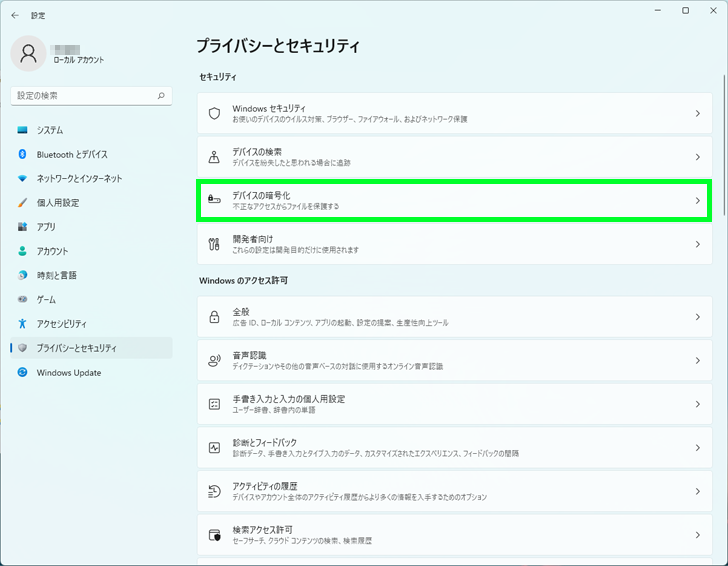Viewport: 728px width, 566px height.
Task: Open the デバイスの暗号化 entry
Action: [455, 201]
